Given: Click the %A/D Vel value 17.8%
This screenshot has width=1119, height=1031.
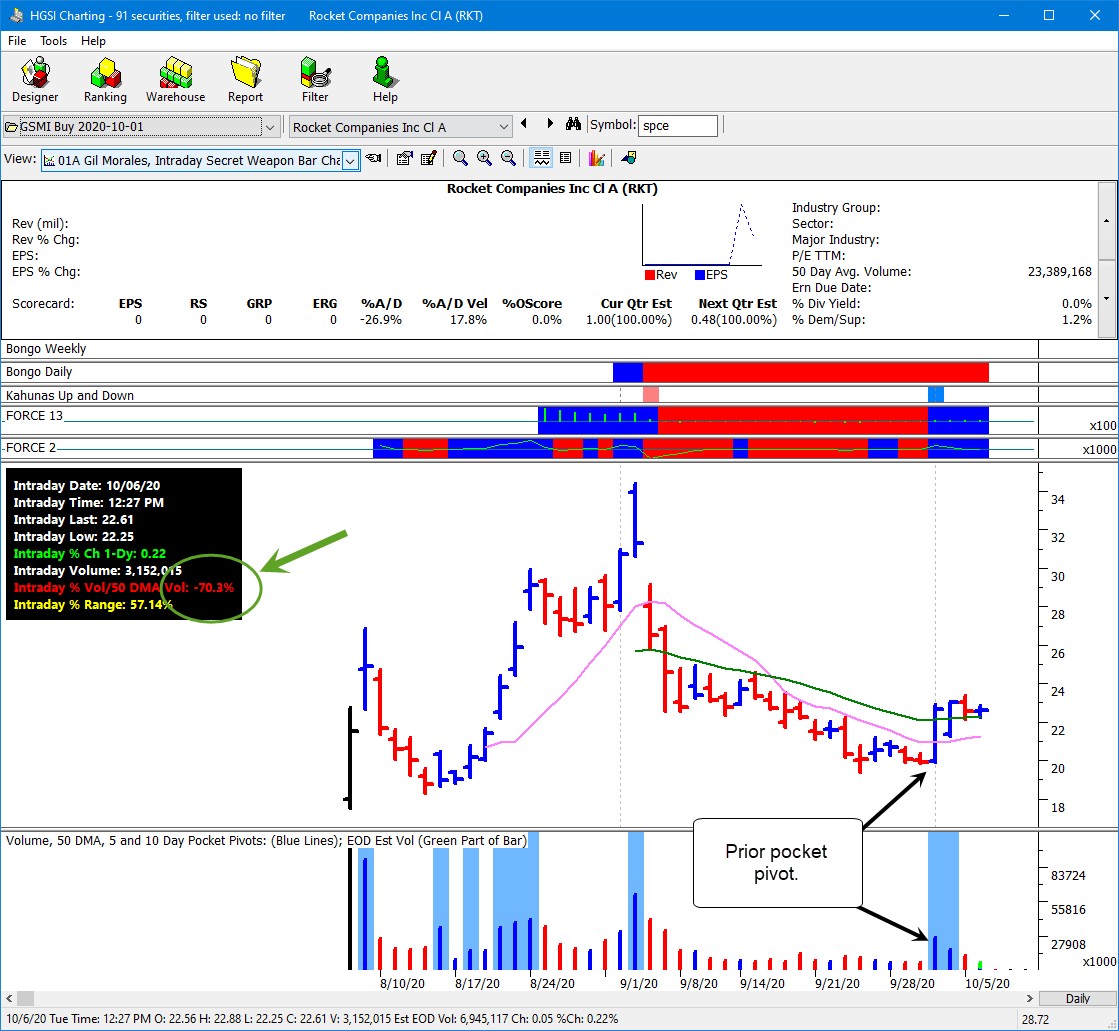Looking at the screenshot, I should coord(468,320).
